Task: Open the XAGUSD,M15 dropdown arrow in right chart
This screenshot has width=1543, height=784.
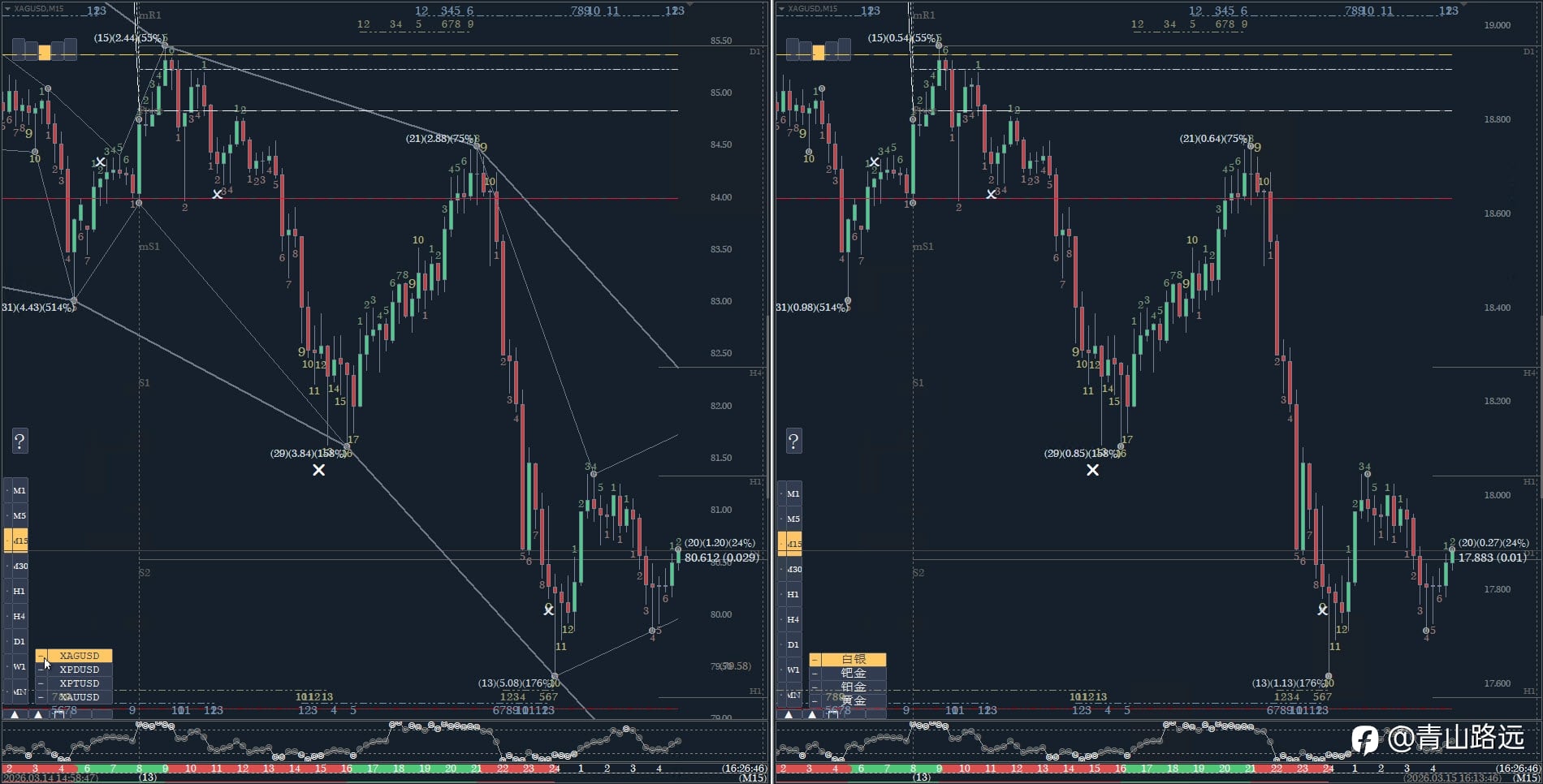Action: pyautogui.click(x=781, y=9)
